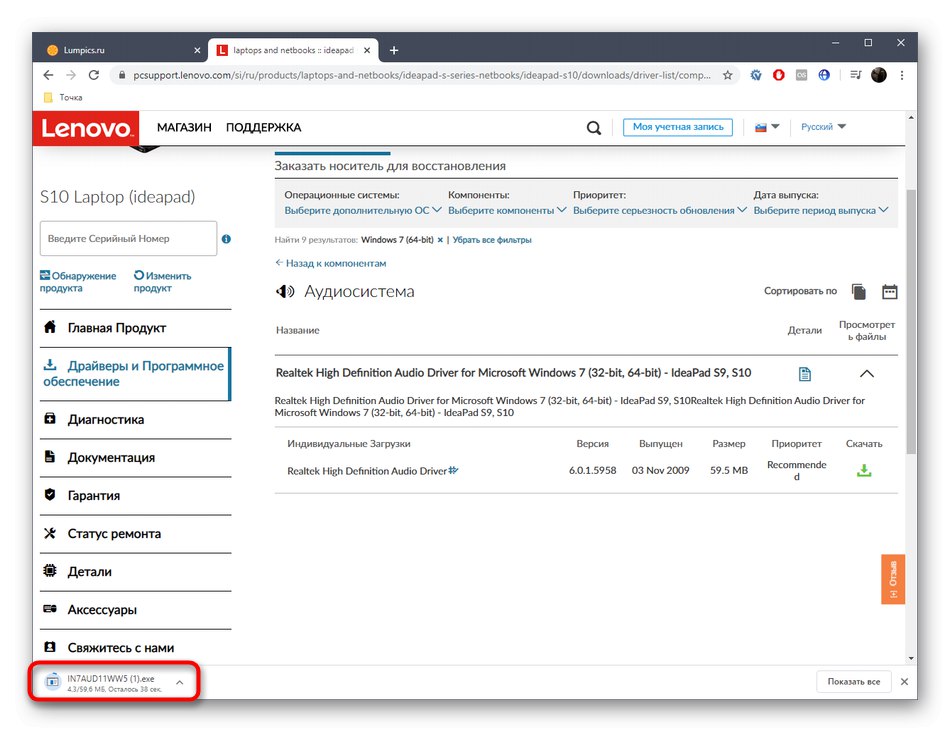The height and width of the screenshot is (732, 950).
Task: Click the gear shield extension icon
Action: [x=756, y=75]
